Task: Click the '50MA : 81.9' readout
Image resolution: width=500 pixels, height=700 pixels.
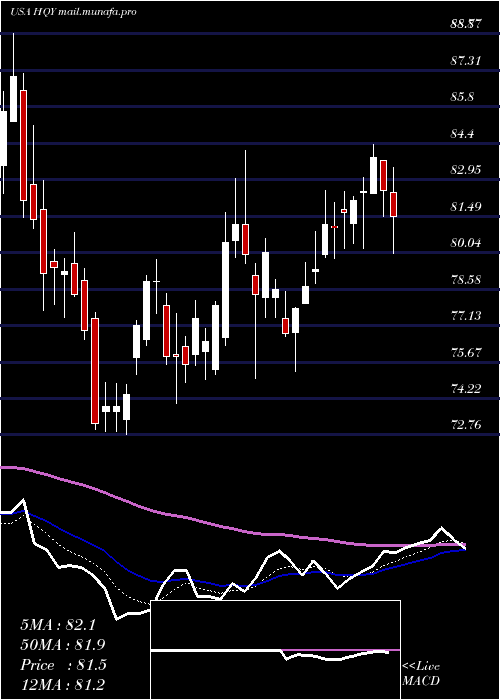Action: tap(63, 645)
